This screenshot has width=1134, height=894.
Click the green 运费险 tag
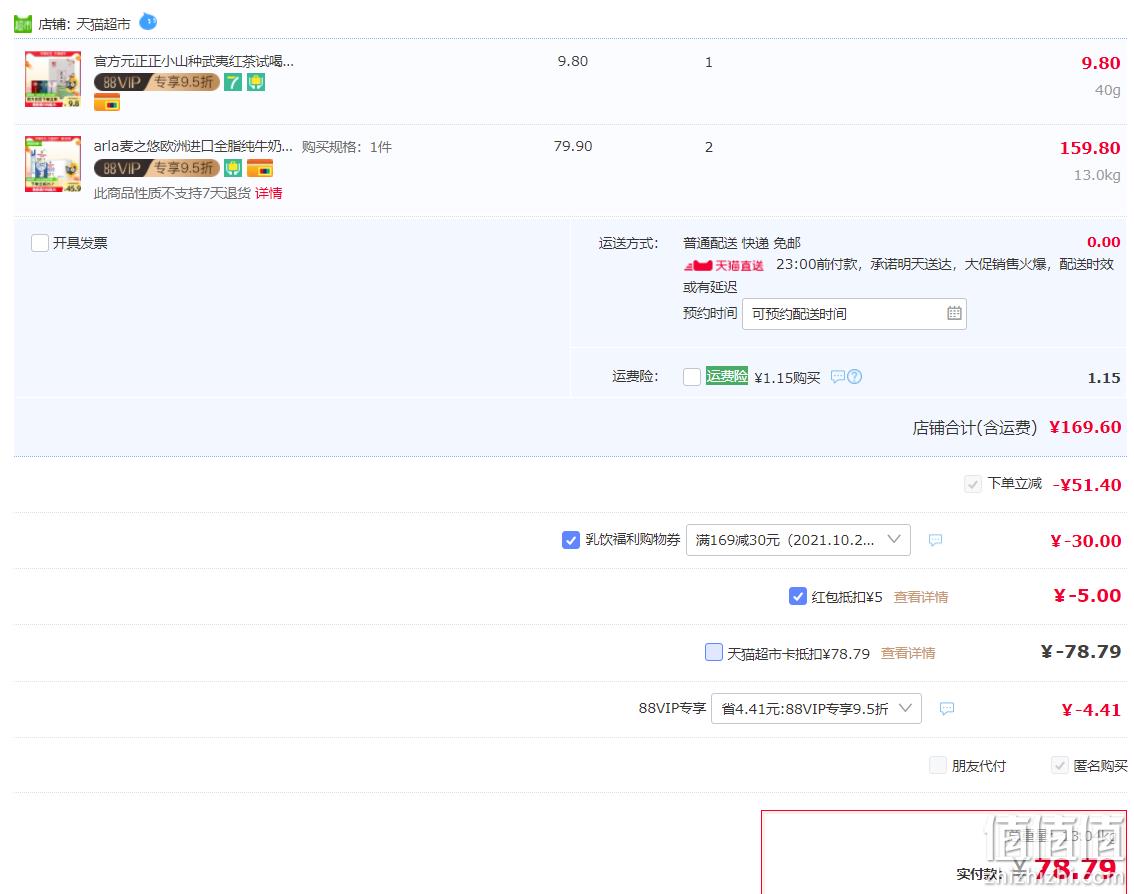[727, 376]
